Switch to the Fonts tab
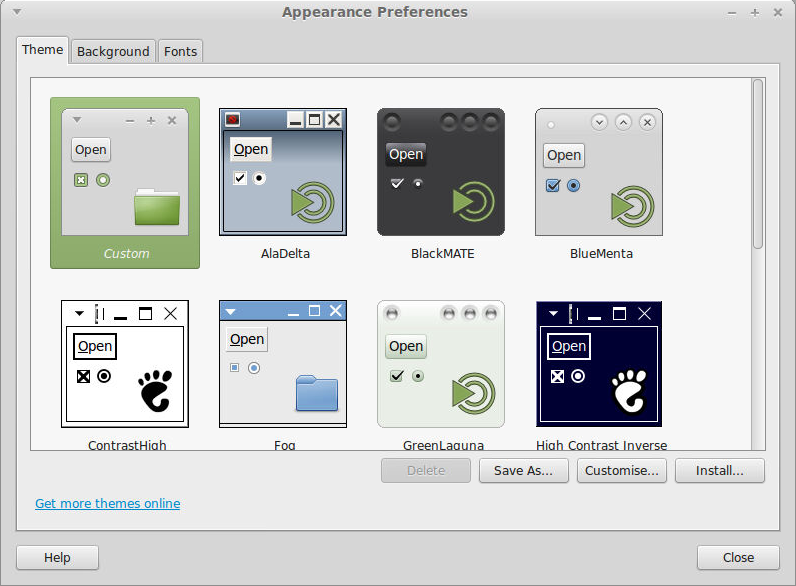This screenshot has height=586, width=796. [x=180, y=51]
